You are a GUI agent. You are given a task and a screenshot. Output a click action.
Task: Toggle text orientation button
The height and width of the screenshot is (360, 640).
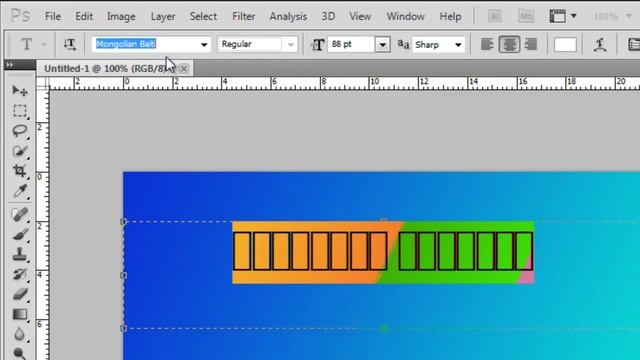[x=70, y=44]
